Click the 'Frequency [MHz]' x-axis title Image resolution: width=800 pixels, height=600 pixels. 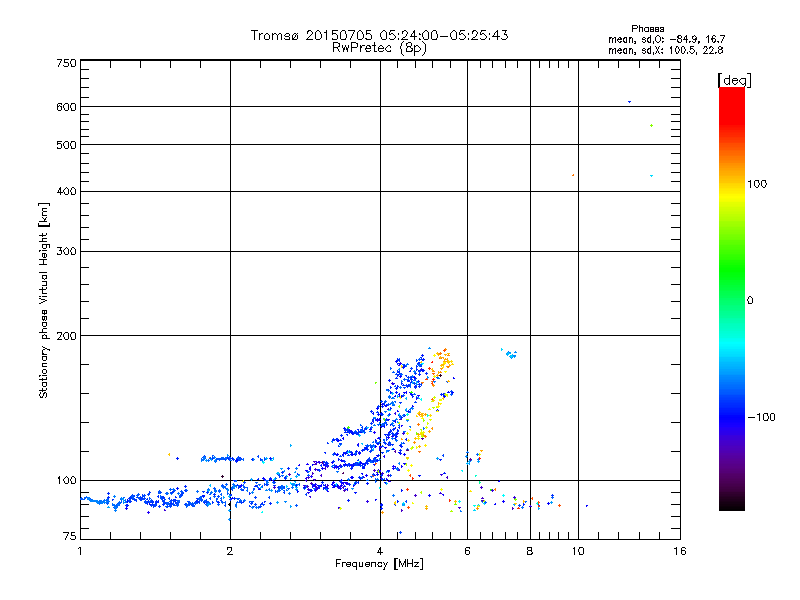click(379, 564)
